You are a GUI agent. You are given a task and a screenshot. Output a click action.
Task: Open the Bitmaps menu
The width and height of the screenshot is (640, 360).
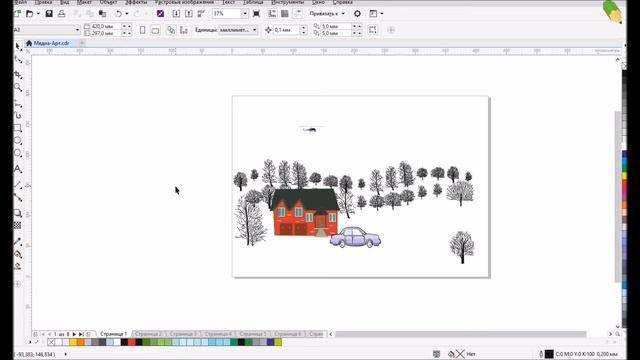pos(184,2)
